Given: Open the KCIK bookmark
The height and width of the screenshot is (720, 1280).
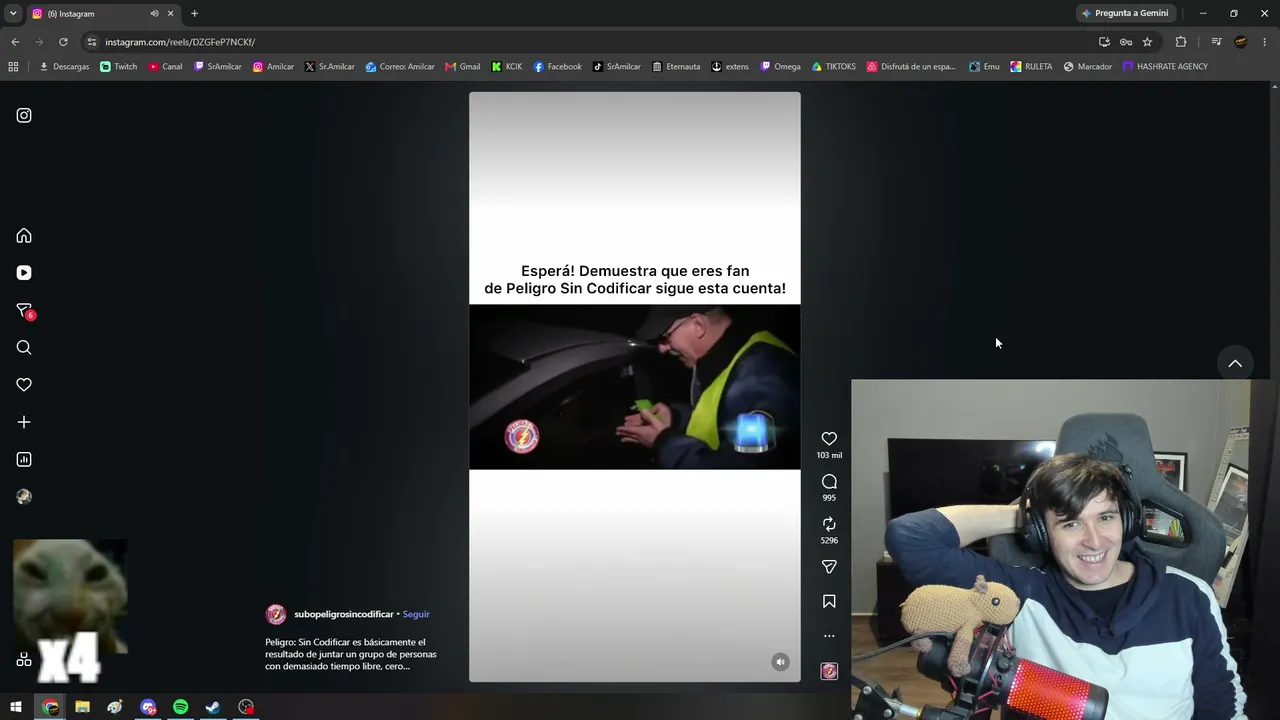Looking at the screenshot, I should pyautogui.click(x=507, y=67).
